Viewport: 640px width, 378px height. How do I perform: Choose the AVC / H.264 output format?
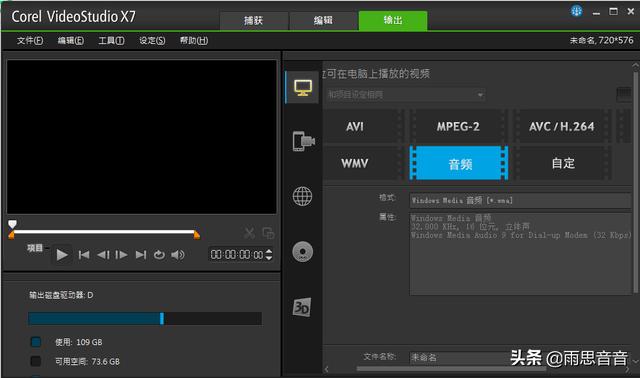pos(562,127)
